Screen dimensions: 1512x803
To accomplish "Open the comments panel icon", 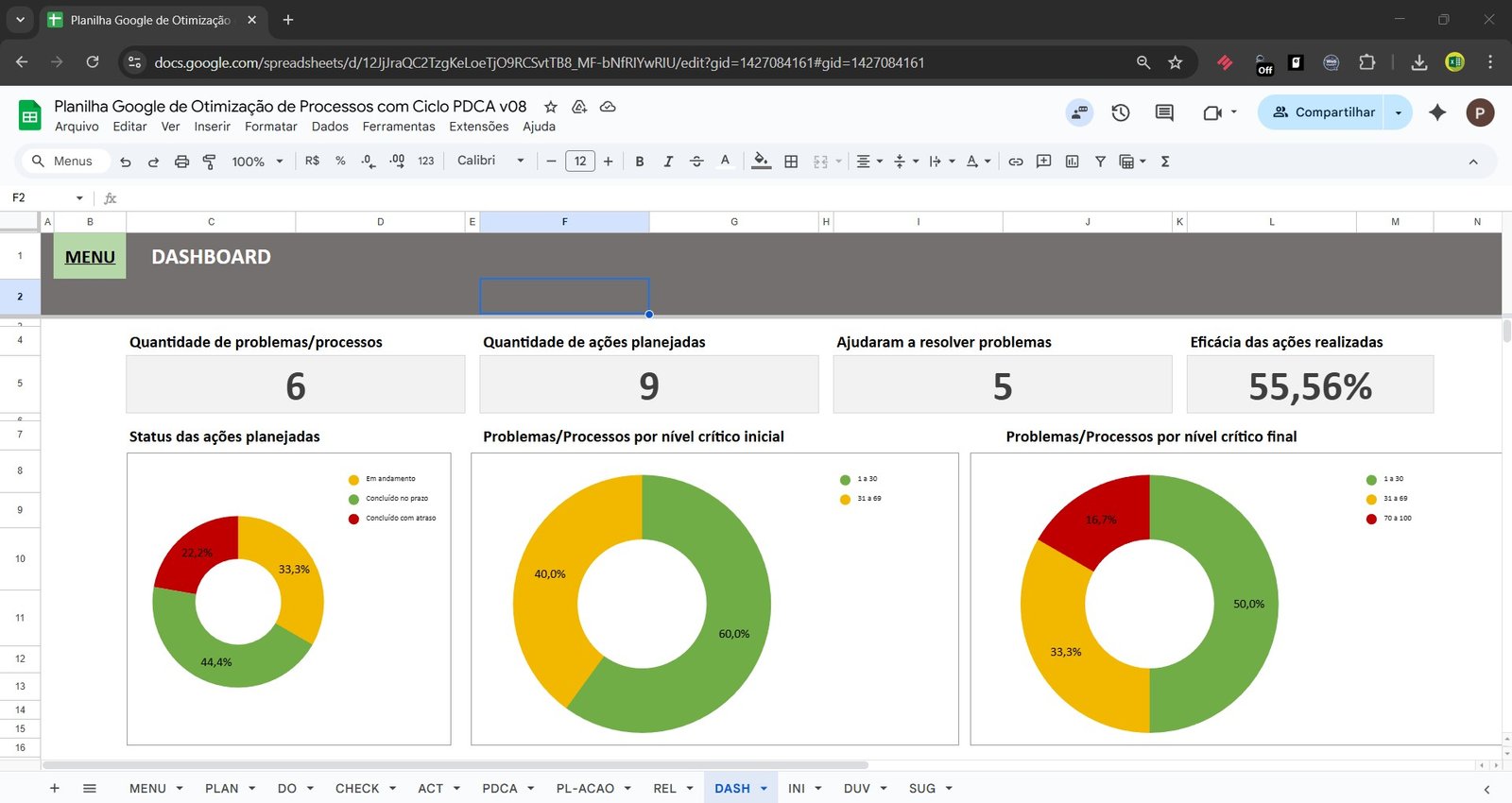I will point(1164,112).
